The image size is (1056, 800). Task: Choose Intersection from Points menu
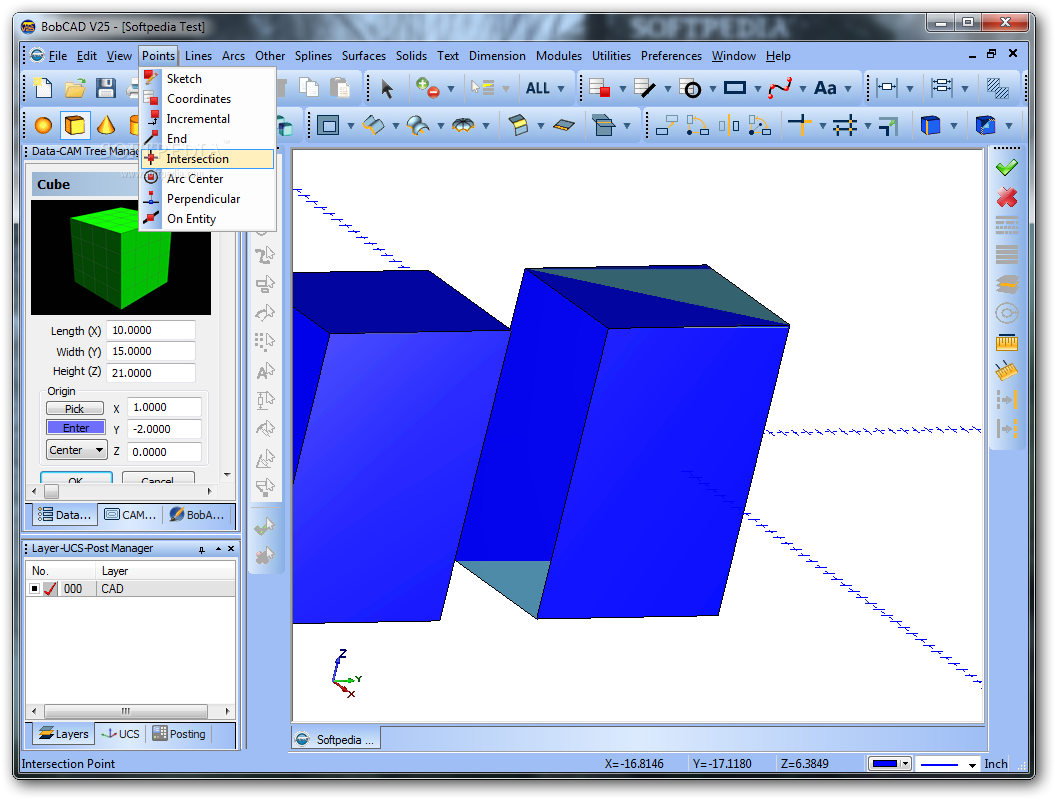[x=207, y=159]
